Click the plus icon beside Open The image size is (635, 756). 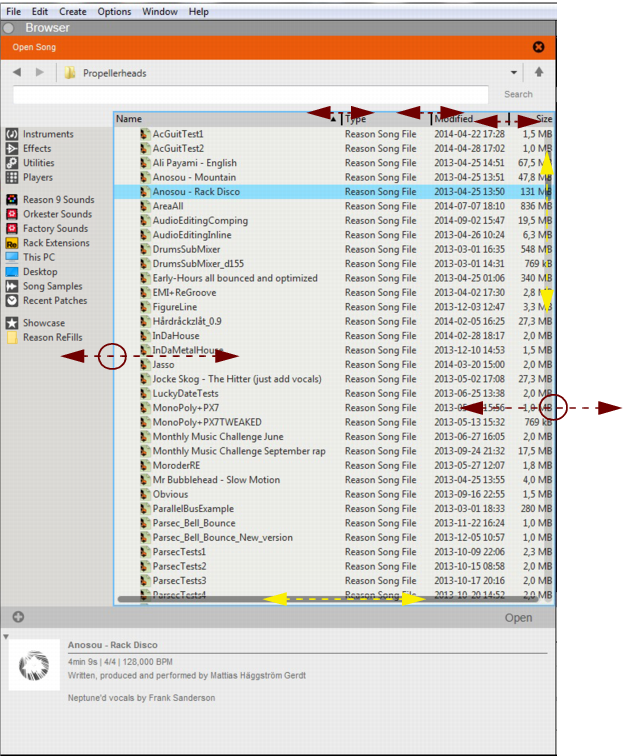18,617
